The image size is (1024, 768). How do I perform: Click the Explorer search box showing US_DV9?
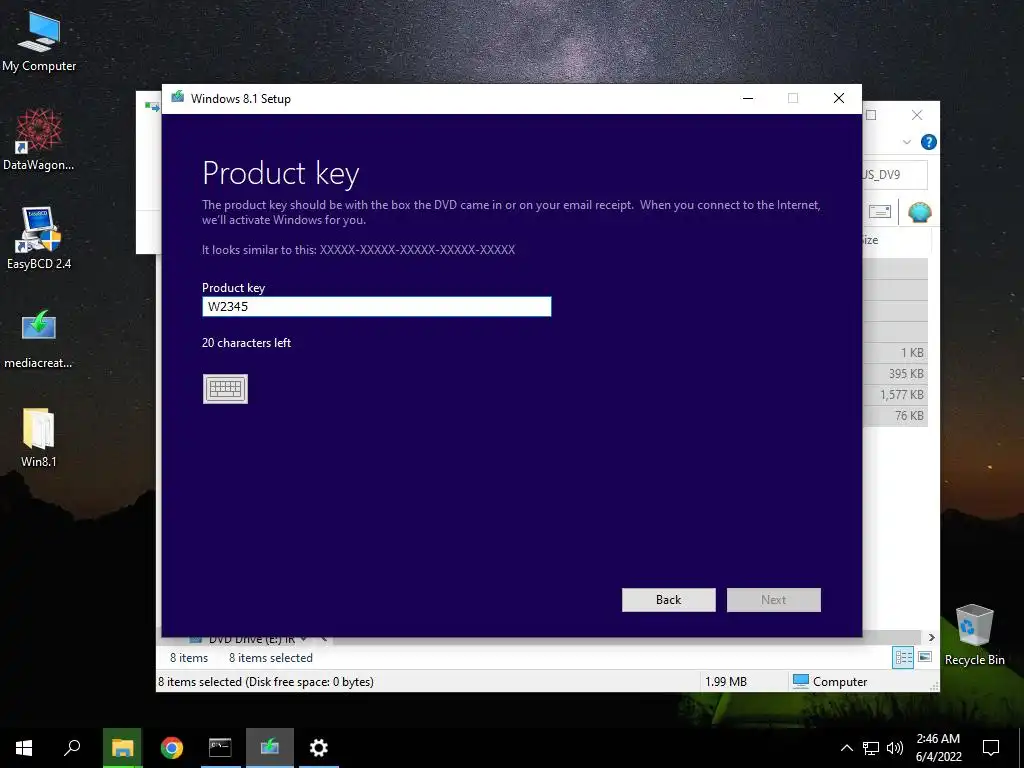(x=894, y=174)
